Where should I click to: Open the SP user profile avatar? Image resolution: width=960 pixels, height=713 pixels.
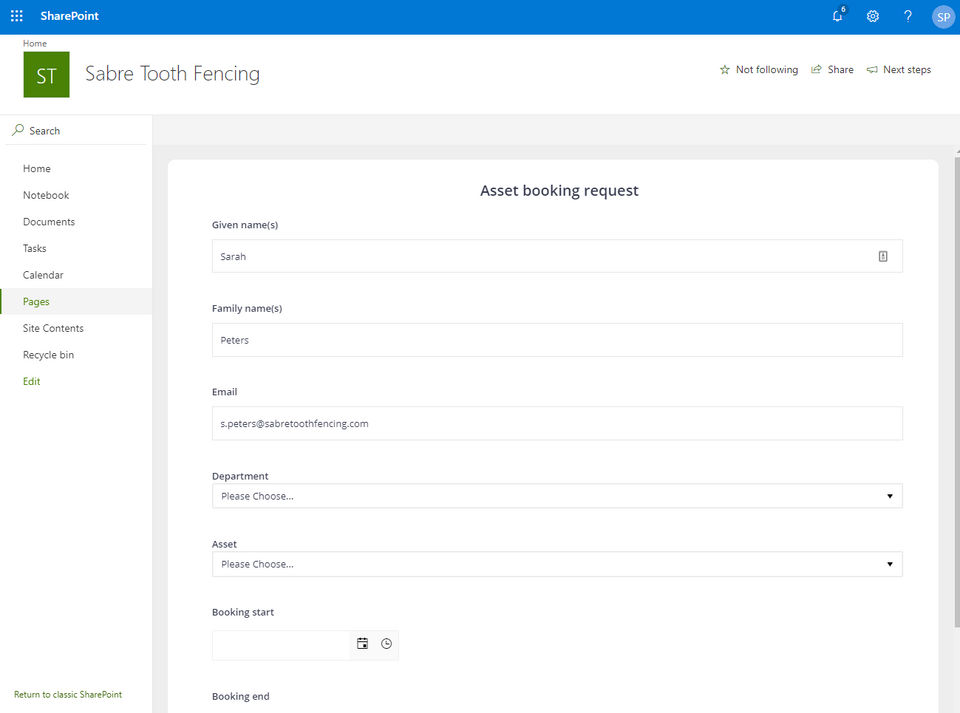(x=943, y=16)
